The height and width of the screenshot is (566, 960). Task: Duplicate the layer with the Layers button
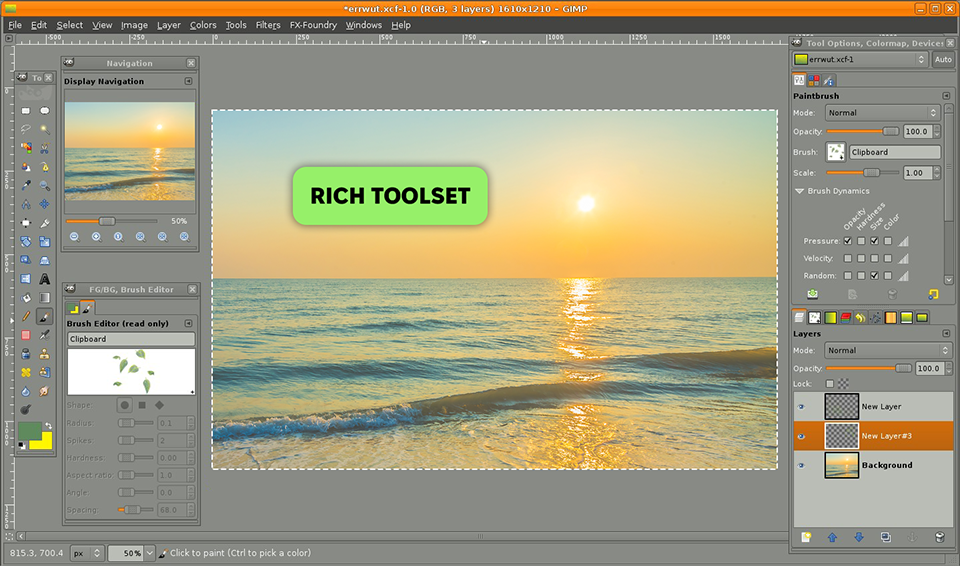pyautogui.click(x=885, y=537)
